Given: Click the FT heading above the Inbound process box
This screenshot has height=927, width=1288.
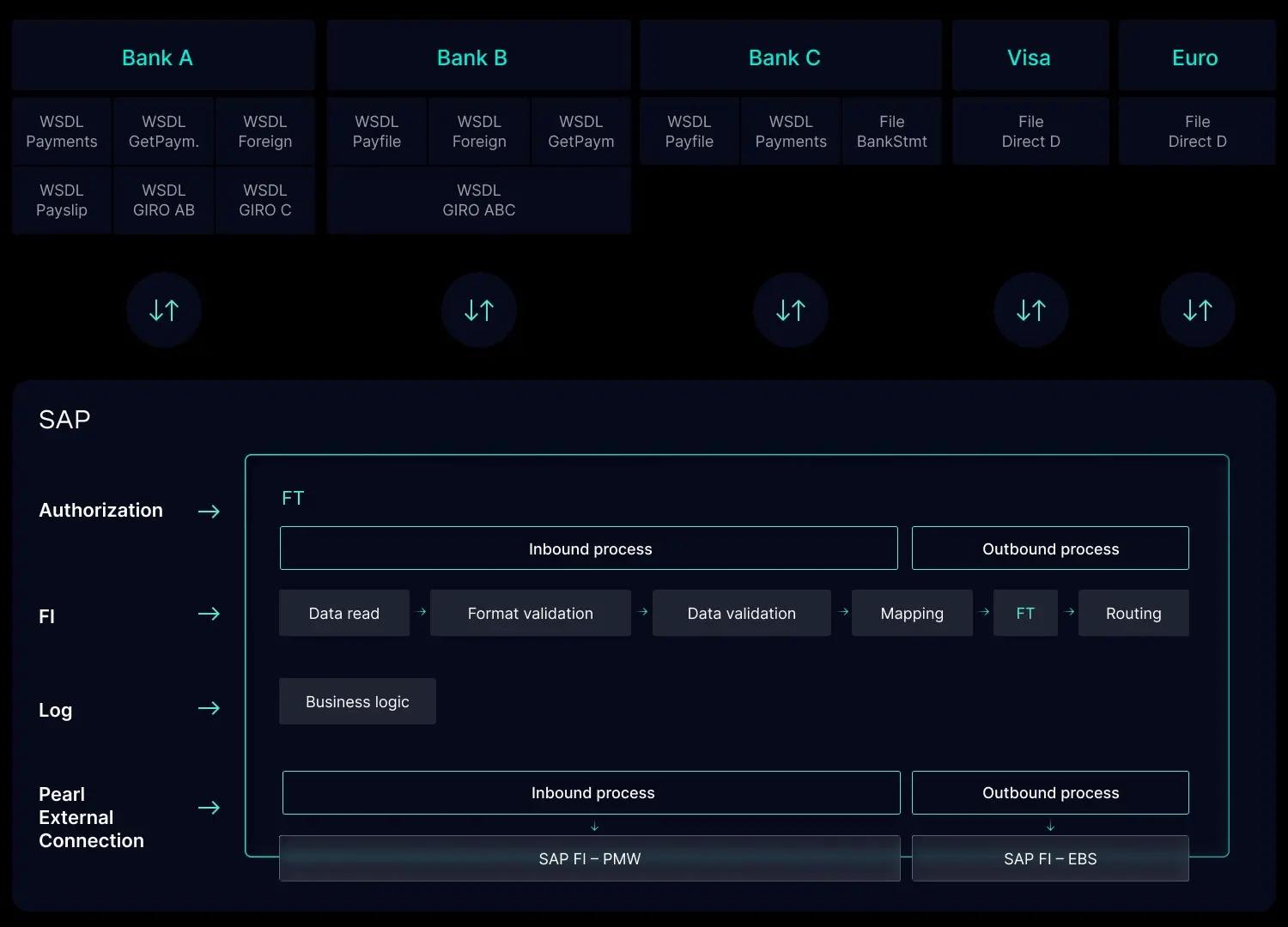Looking at the screenshot, I should coord(293,498).
